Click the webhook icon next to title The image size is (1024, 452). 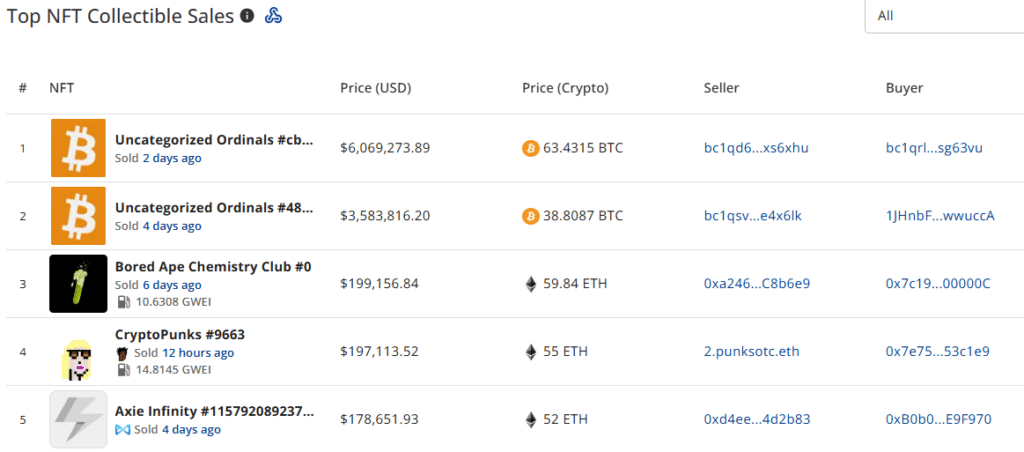[273, 16]
